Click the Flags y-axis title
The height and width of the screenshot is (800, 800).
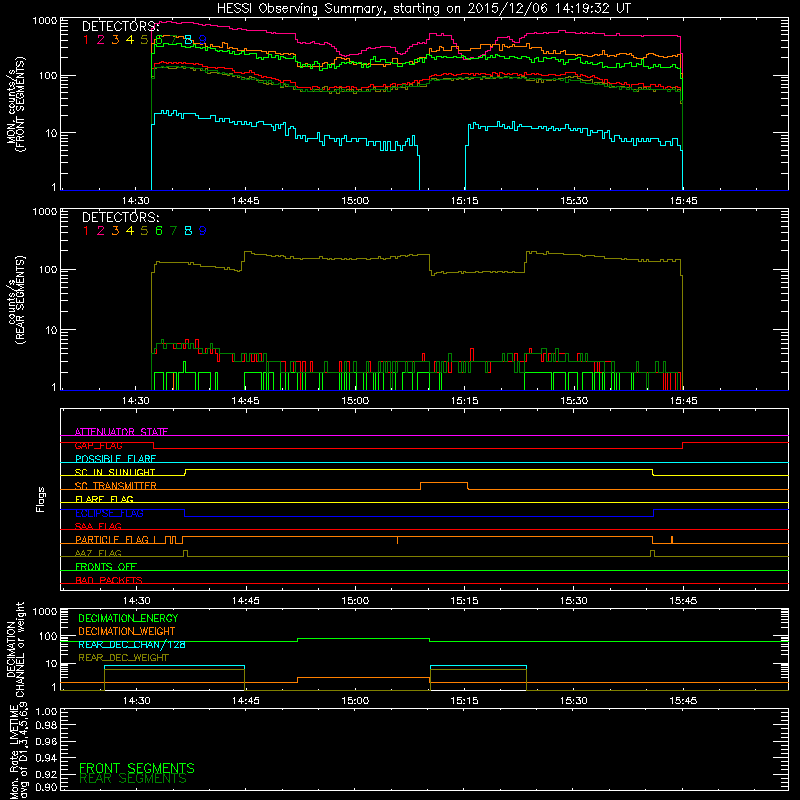click(41, 499)
